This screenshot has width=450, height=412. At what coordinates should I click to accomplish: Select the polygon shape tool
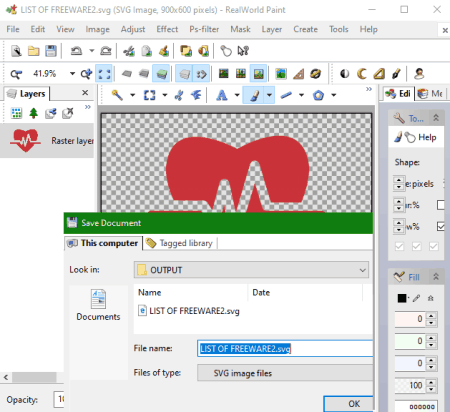point(318,95)
